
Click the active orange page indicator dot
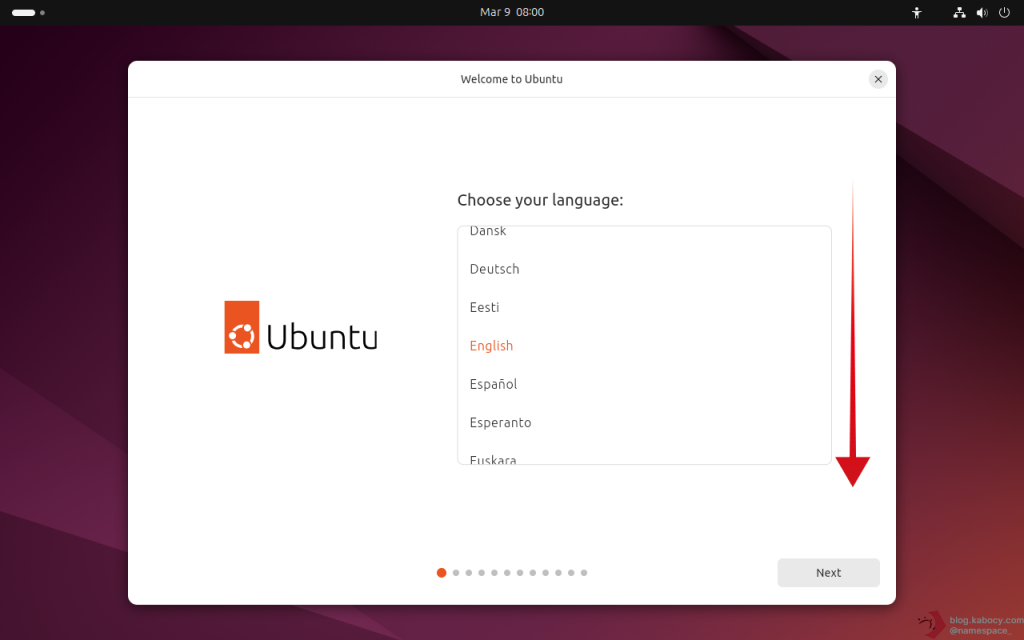point(442,573)
